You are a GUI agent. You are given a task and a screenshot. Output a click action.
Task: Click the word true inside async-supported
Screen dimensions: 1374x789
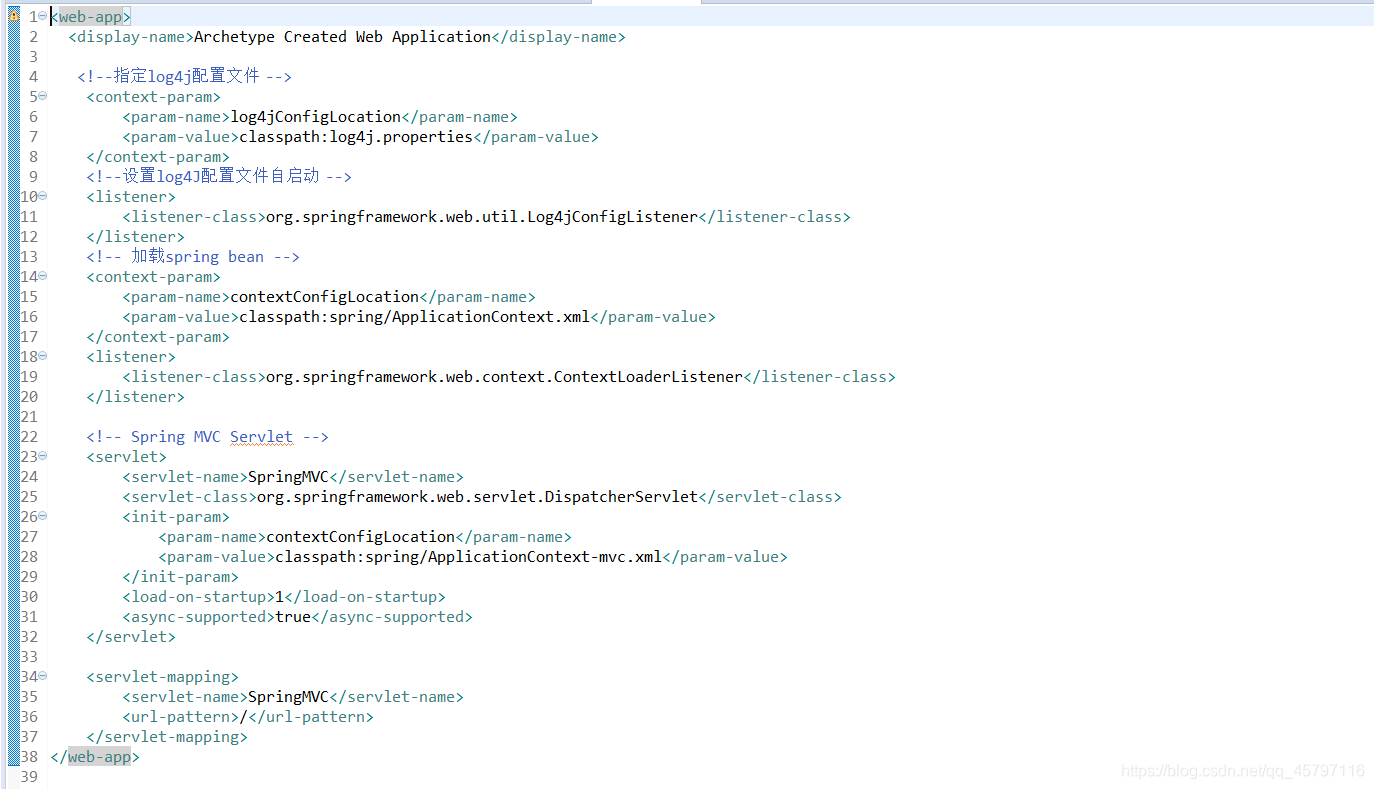click(x=292, y=616)
